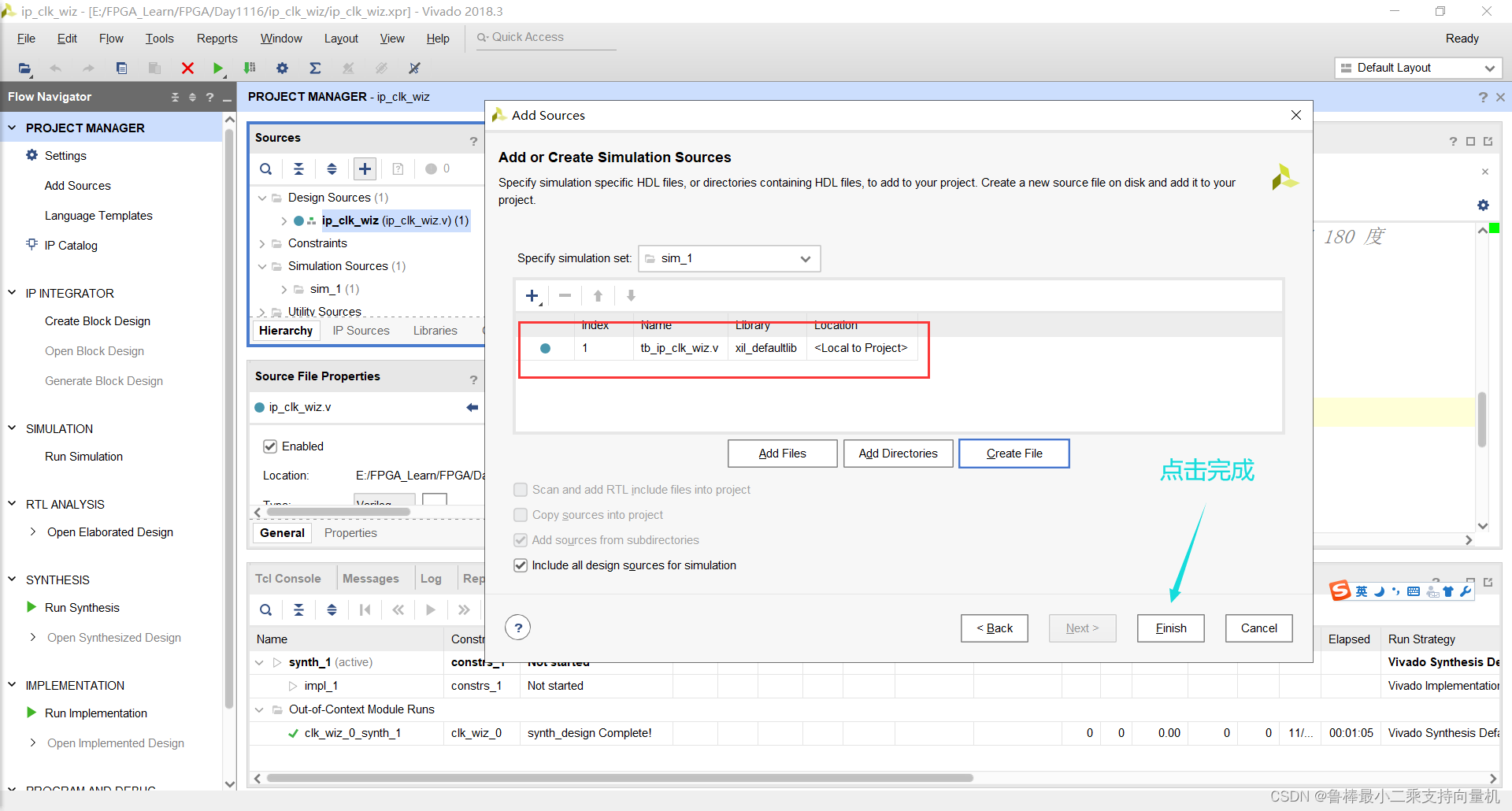1512x811 pixels.
Task: Click plus add sources icon in Sources panel
Action: coord(365,168)
